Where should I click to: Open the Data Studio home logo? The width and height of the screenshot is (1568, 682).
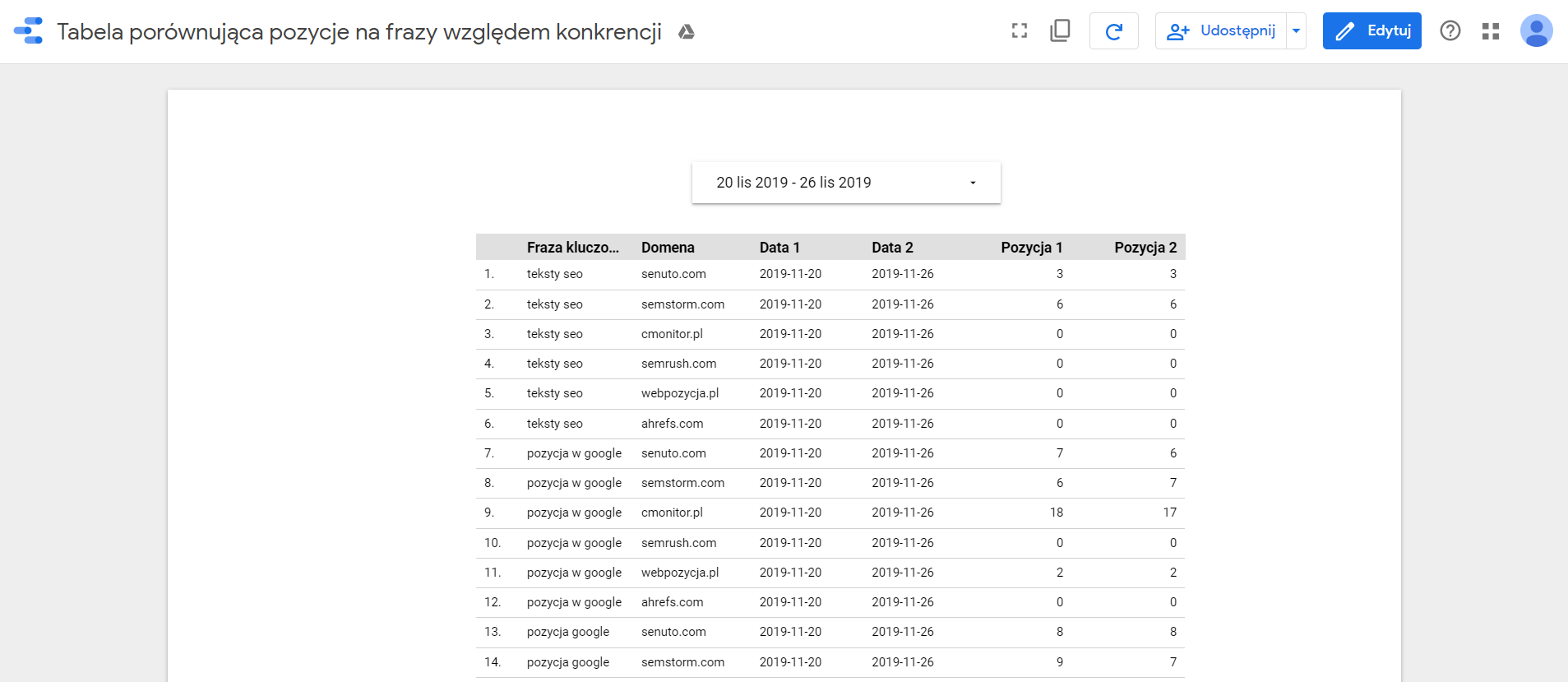tap(29, 31)
